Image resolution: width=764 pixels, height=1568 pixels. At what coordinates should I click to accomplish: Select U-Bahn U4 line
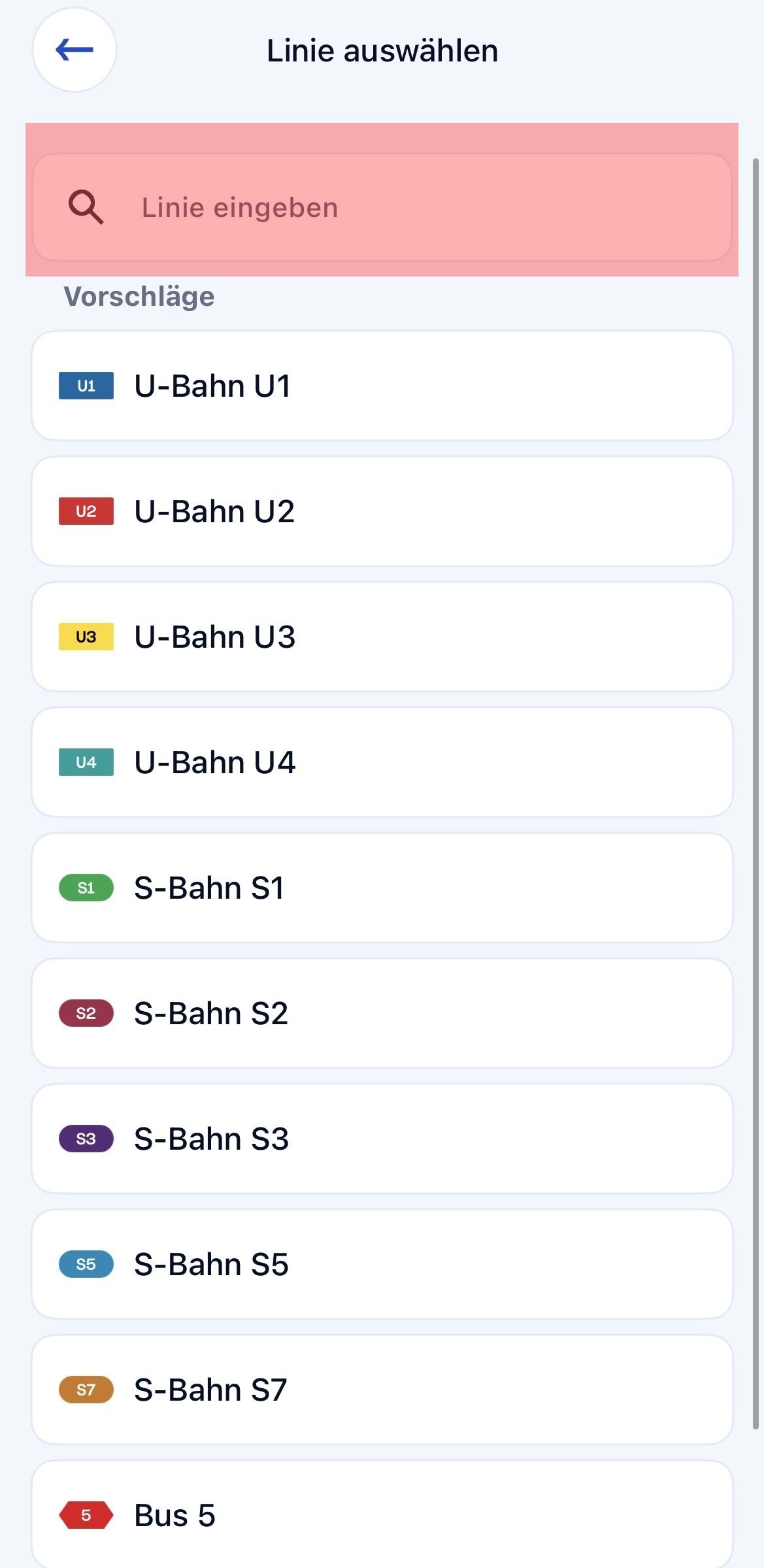(x=382, y=762)
